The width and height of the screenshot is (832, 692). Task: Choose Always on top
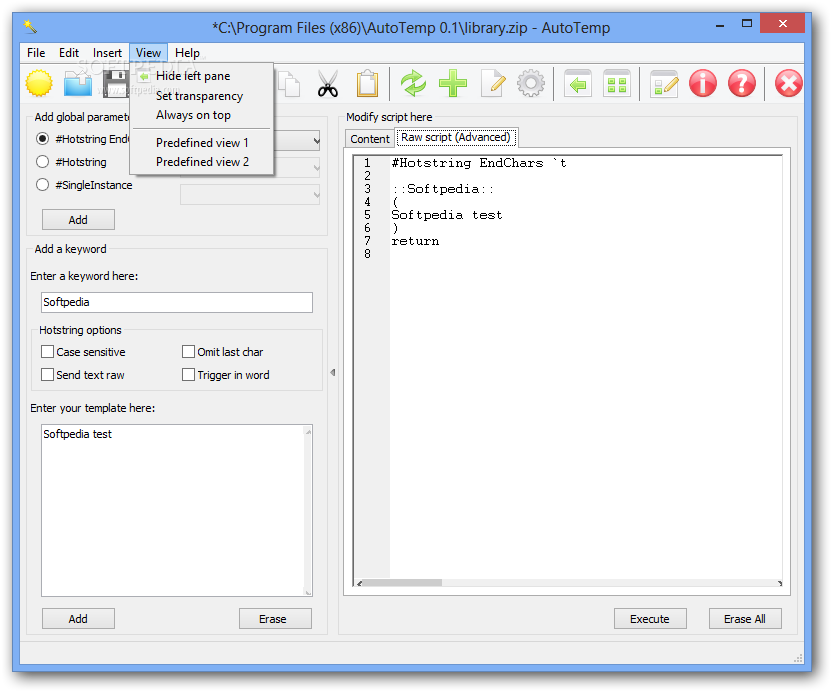click(x=202, y=115)
